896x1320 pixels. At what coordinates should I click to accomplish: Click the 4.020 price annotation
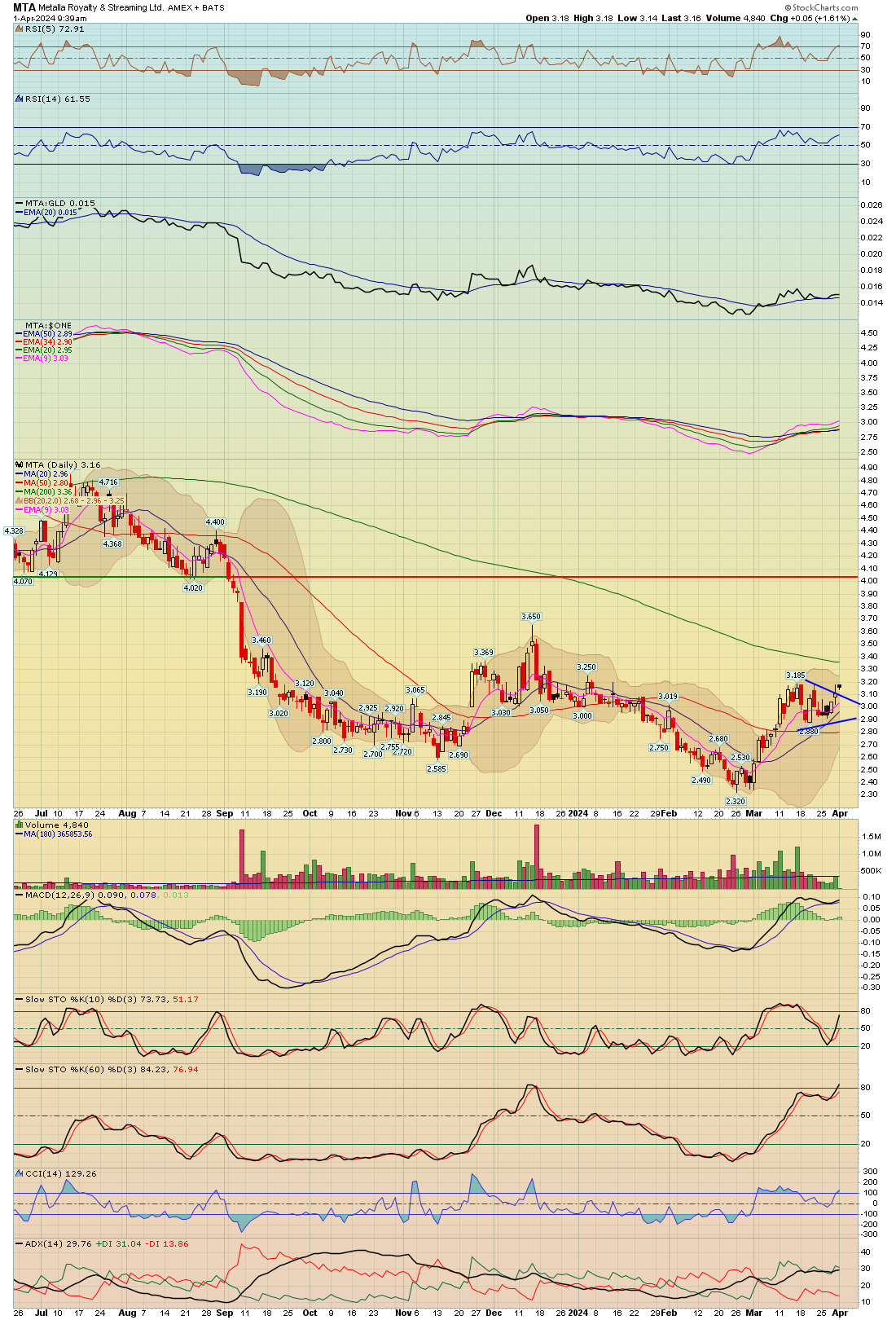tap(193, 587)
